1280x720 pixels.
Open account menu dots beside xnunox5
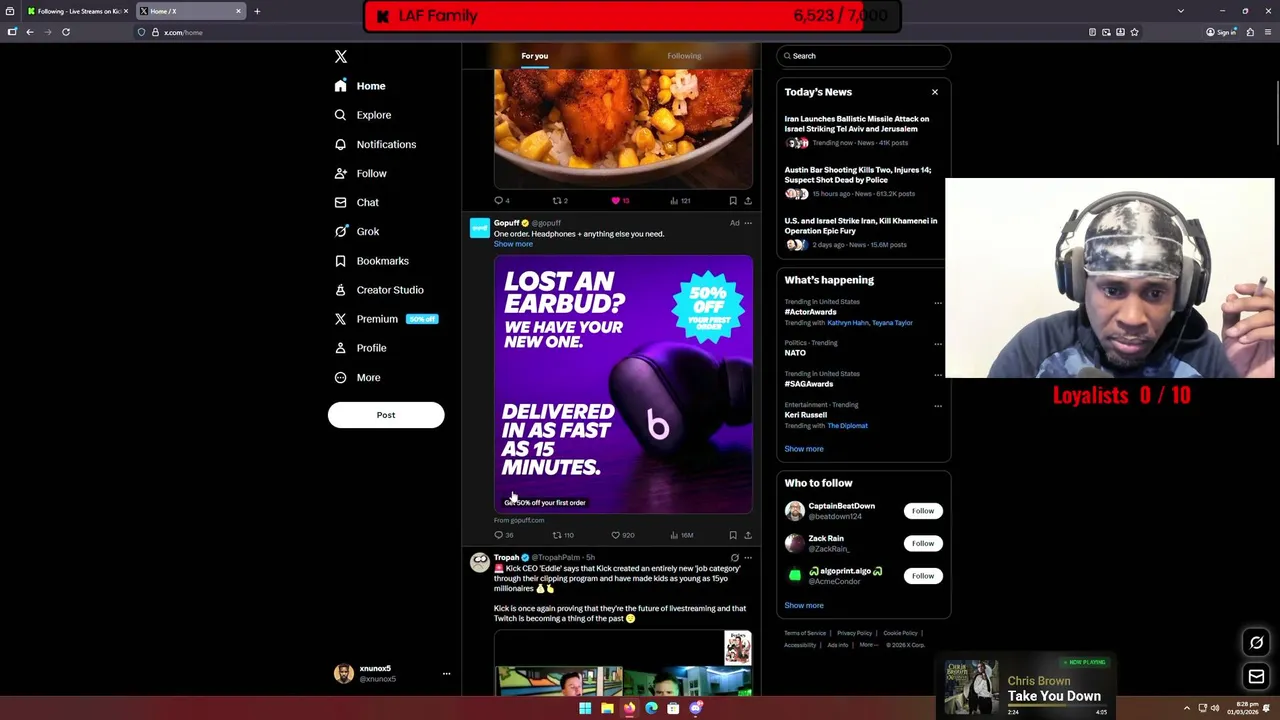(446, 674)
